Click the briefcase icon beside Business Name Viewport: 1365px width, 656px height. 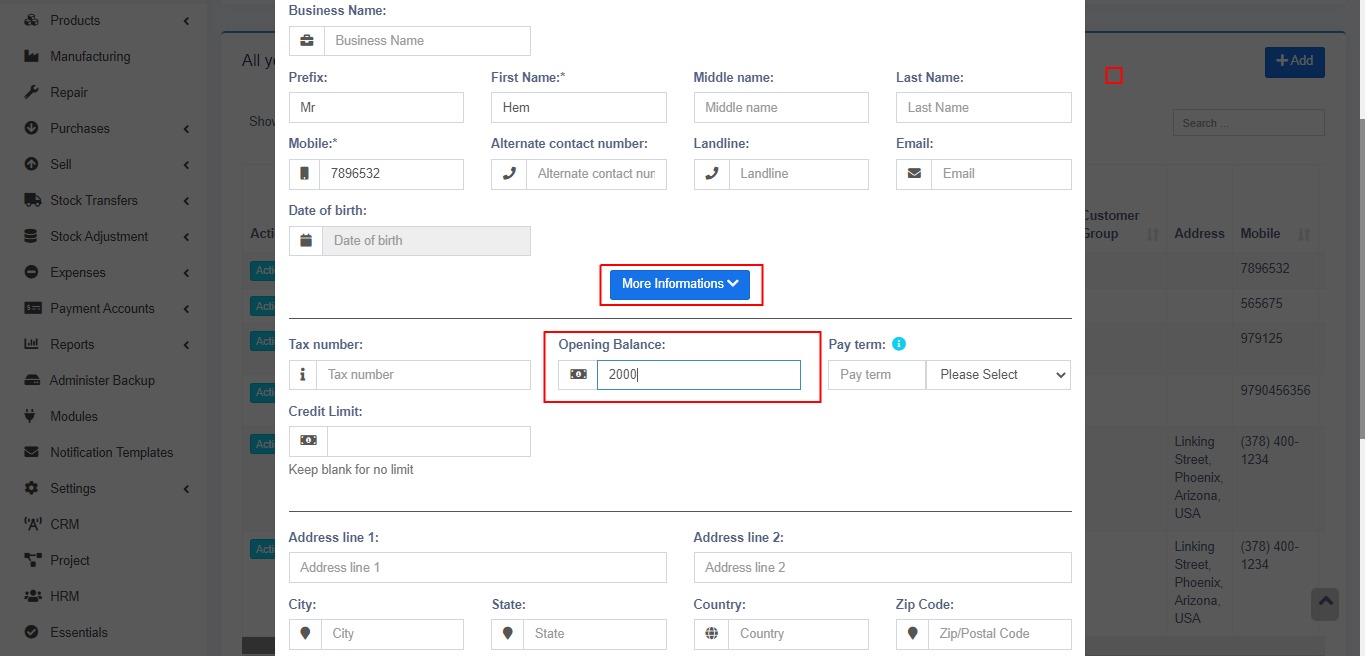tap(307, 41)
